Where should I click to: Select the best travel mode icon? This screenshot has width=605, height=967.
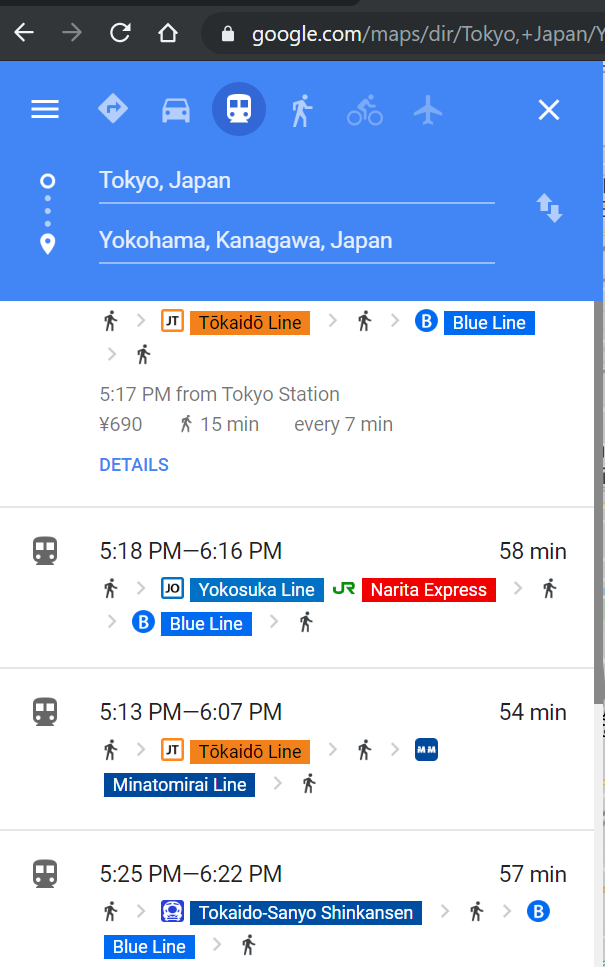tap(113, 109)
